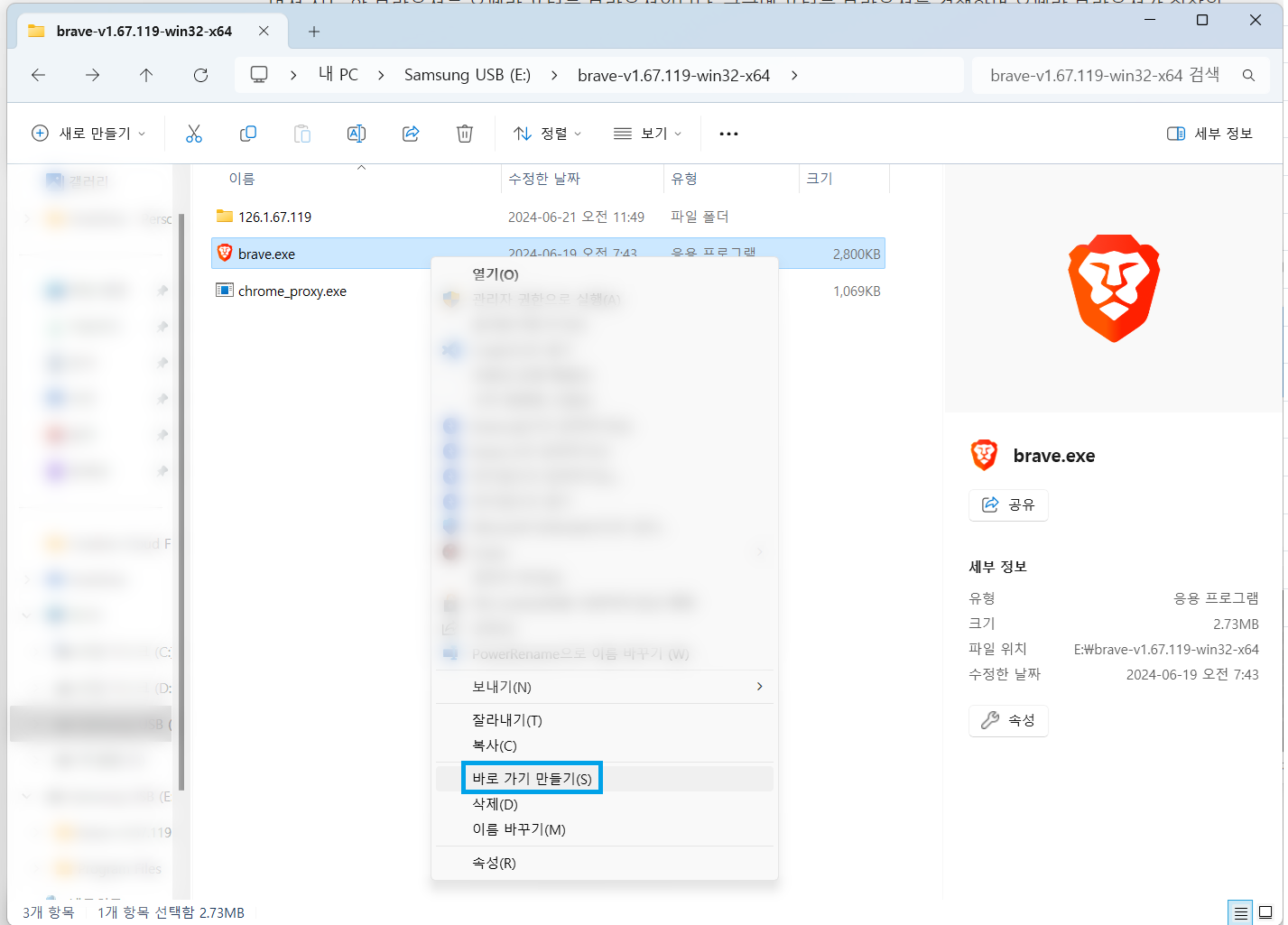The height and width of the screenshot is (925, 1288).
Task: Expand chevron after brave-v1.67.119-win32-x64 breadcrumb
Action: coord(794,75)
